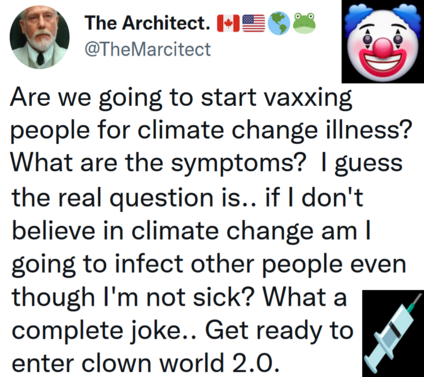
Task: Click the word "symptoms?" in the tweet
Action: (238, 165)
